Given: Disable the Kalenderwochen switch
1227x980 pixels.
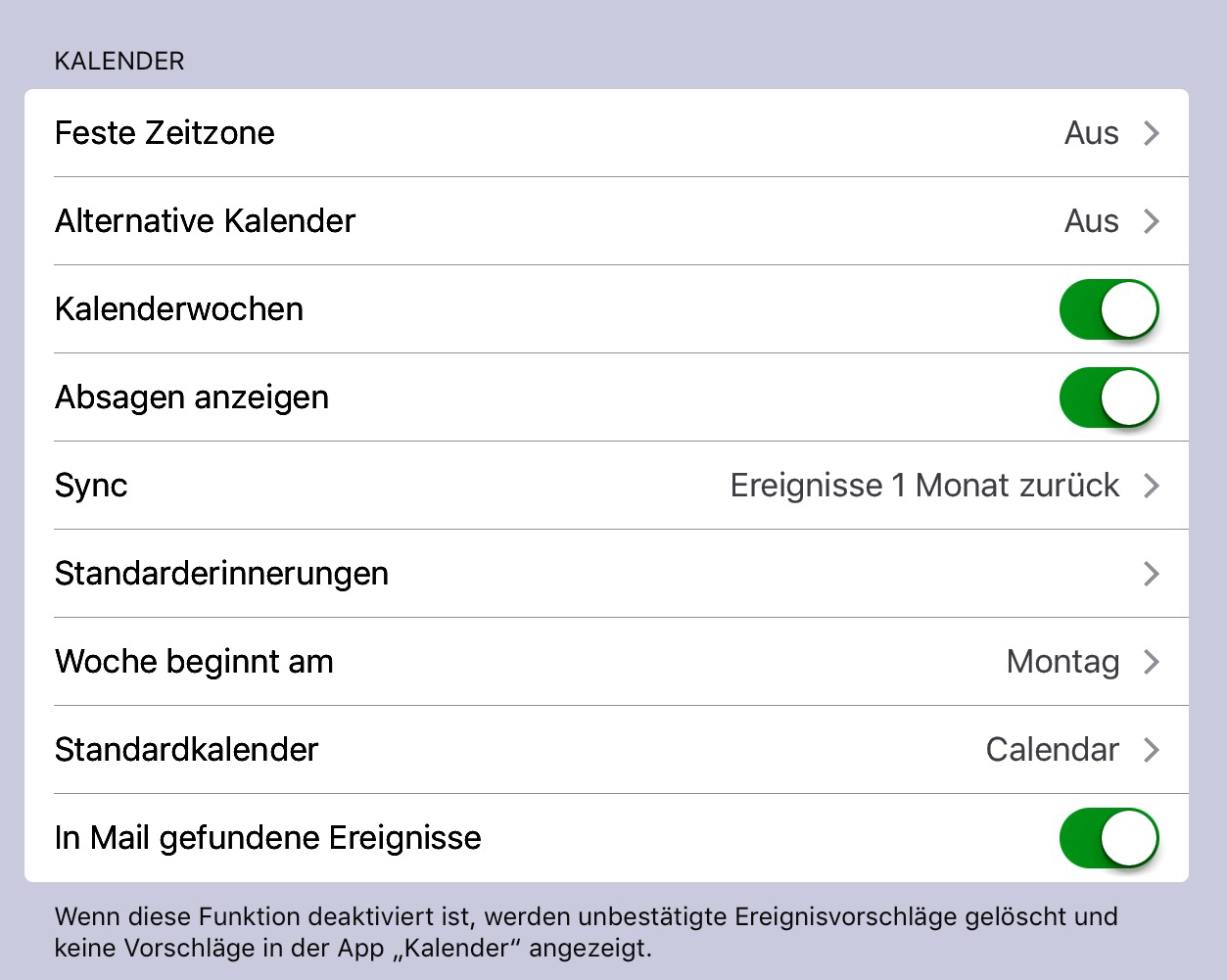Looking at the screenshot, I should click(x=1109, y=309).
